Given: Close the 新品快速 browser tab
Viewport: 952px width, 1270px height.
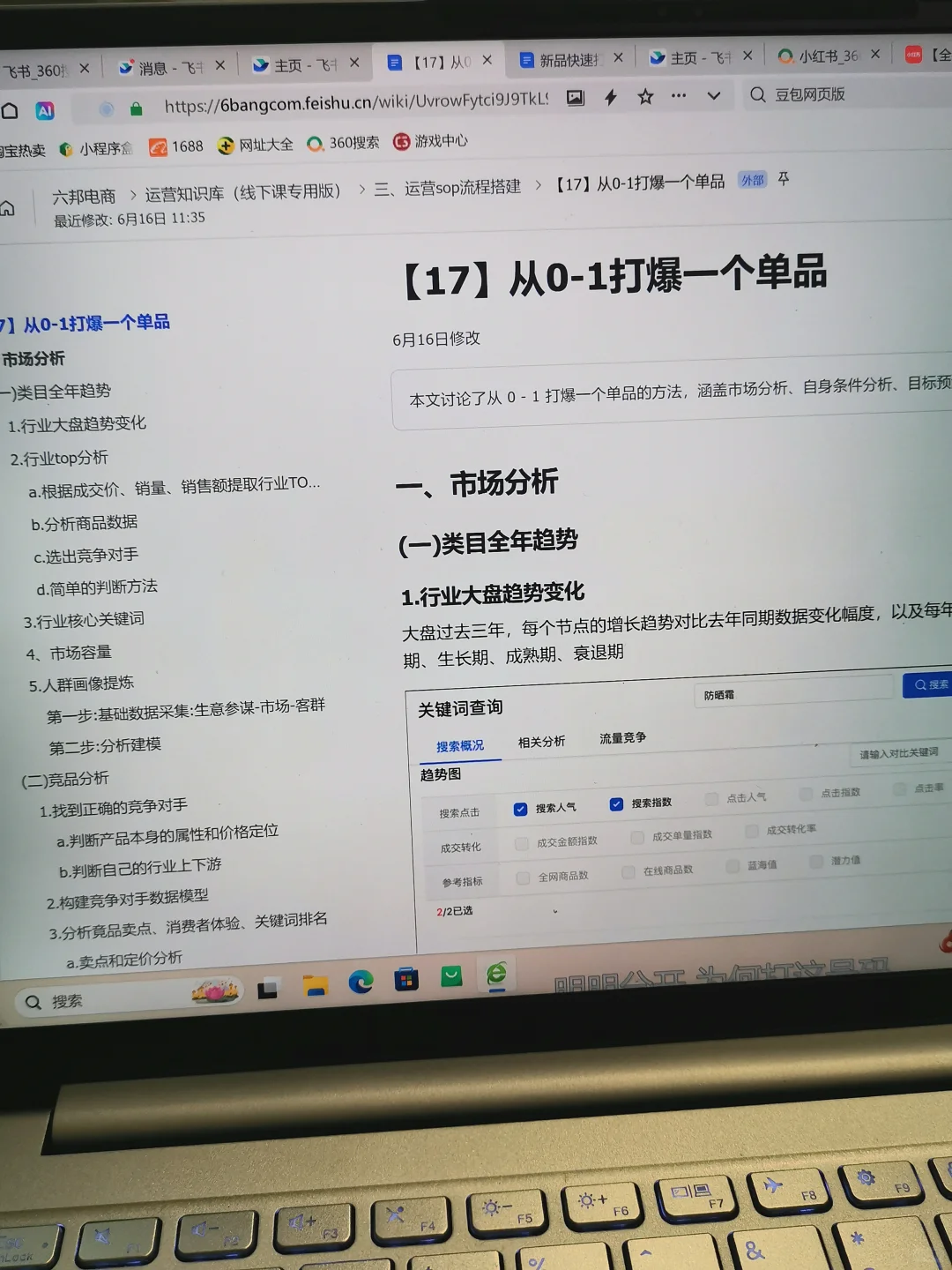Looking at the screenshot, I should [618, 57].
